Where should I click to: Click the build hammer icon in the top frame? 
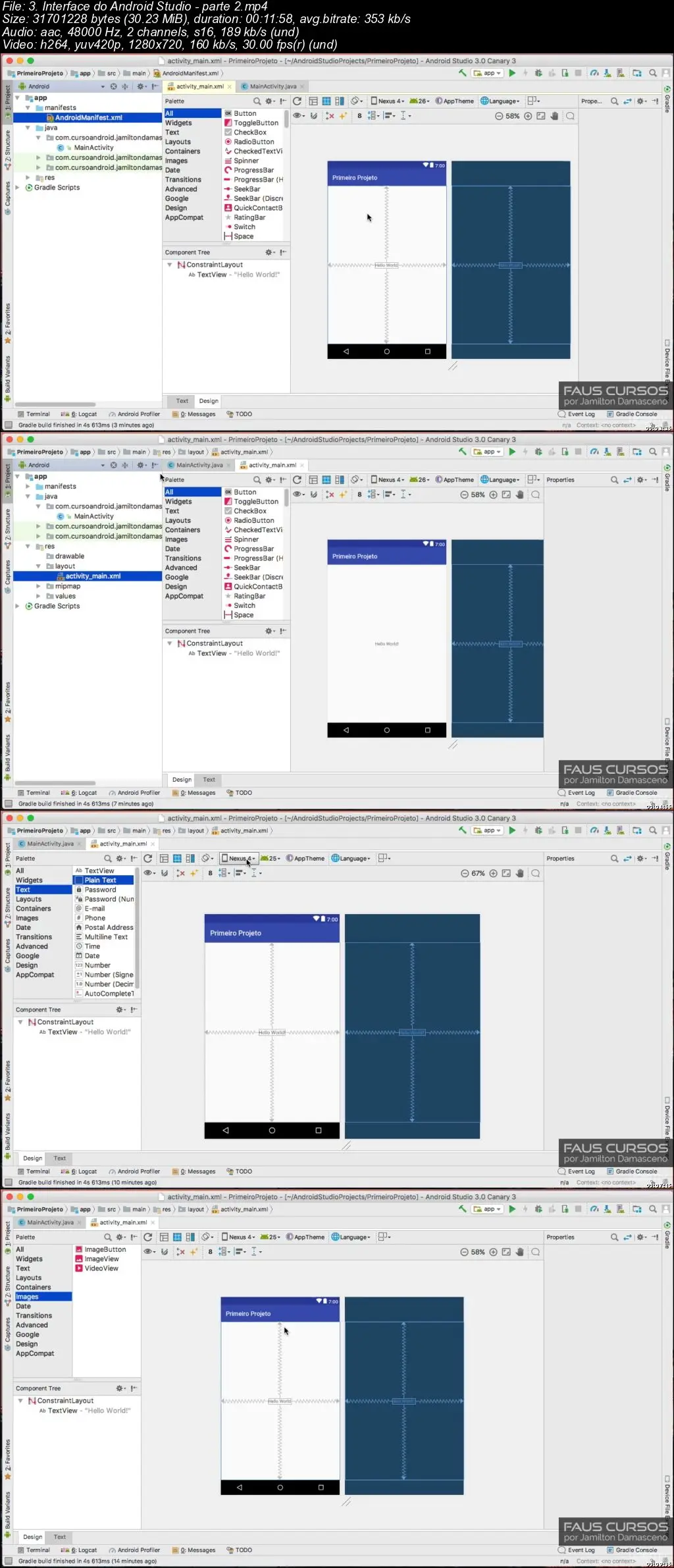(x=463, y=73)
